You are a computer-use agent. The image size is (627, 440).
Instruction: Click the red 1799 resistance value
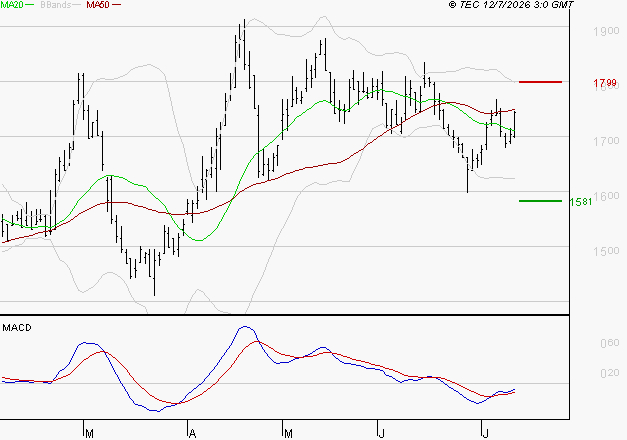(x=605, y=83)
